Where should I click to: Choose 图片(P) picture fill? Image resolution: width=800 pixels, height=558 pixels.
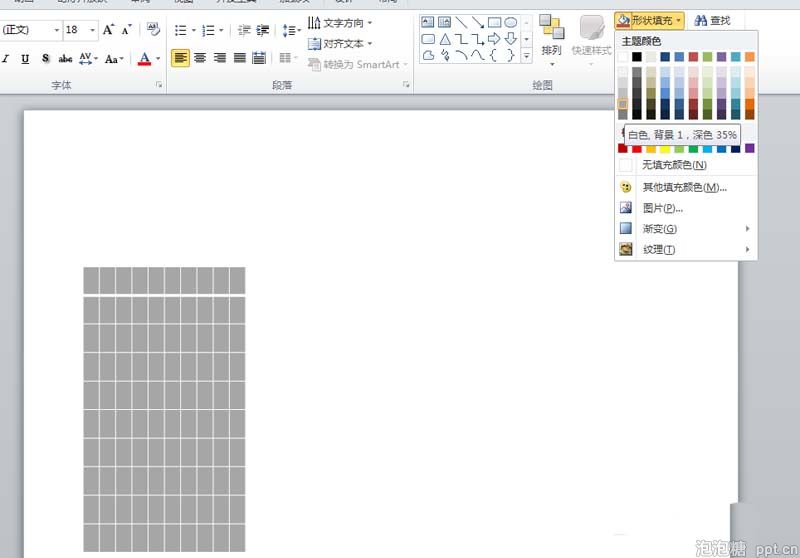click(x=686, y=208)
